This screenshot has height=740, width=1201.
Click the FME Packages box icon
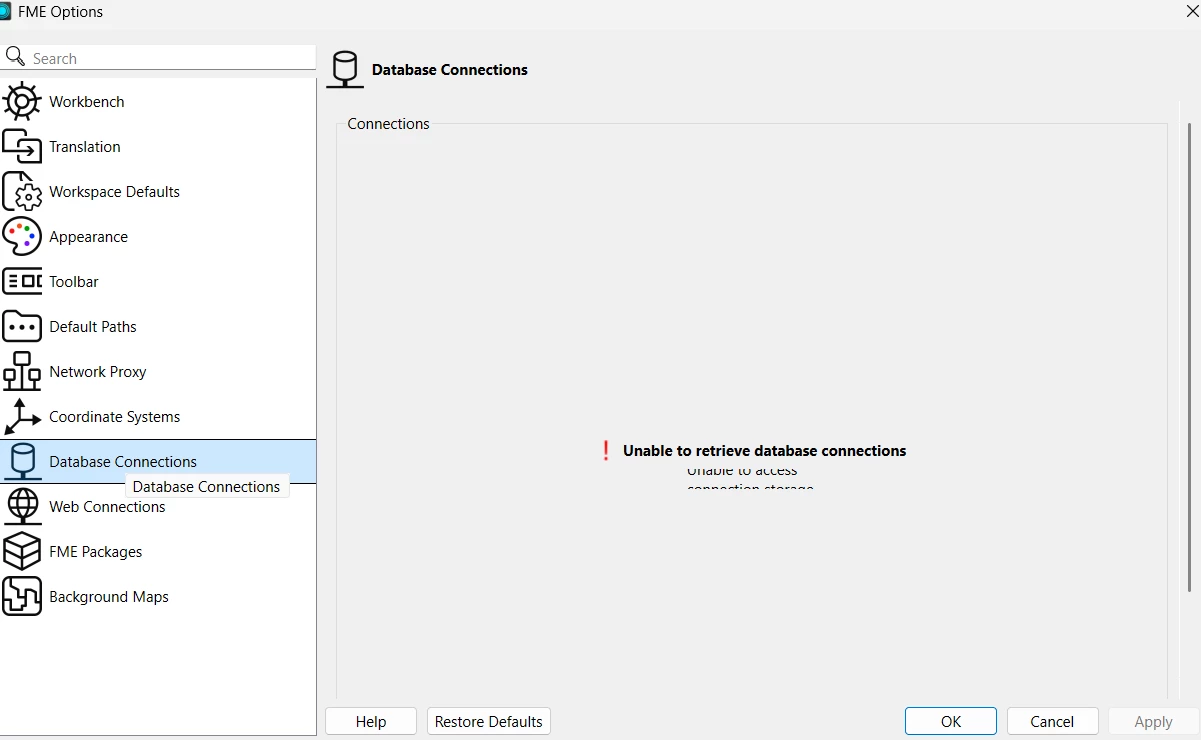pos(22,552)
